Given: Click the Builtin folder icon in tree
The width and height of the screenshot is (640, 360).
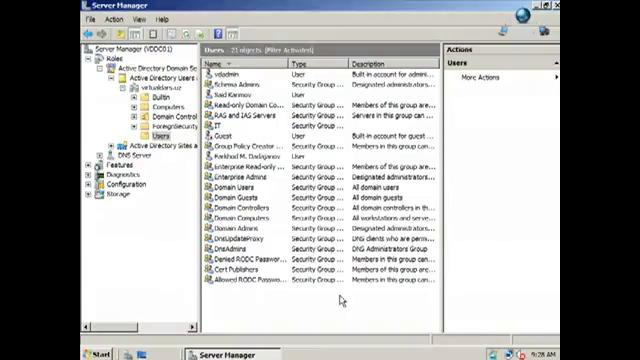Looking at the screenshot, I should pos(144,97).
